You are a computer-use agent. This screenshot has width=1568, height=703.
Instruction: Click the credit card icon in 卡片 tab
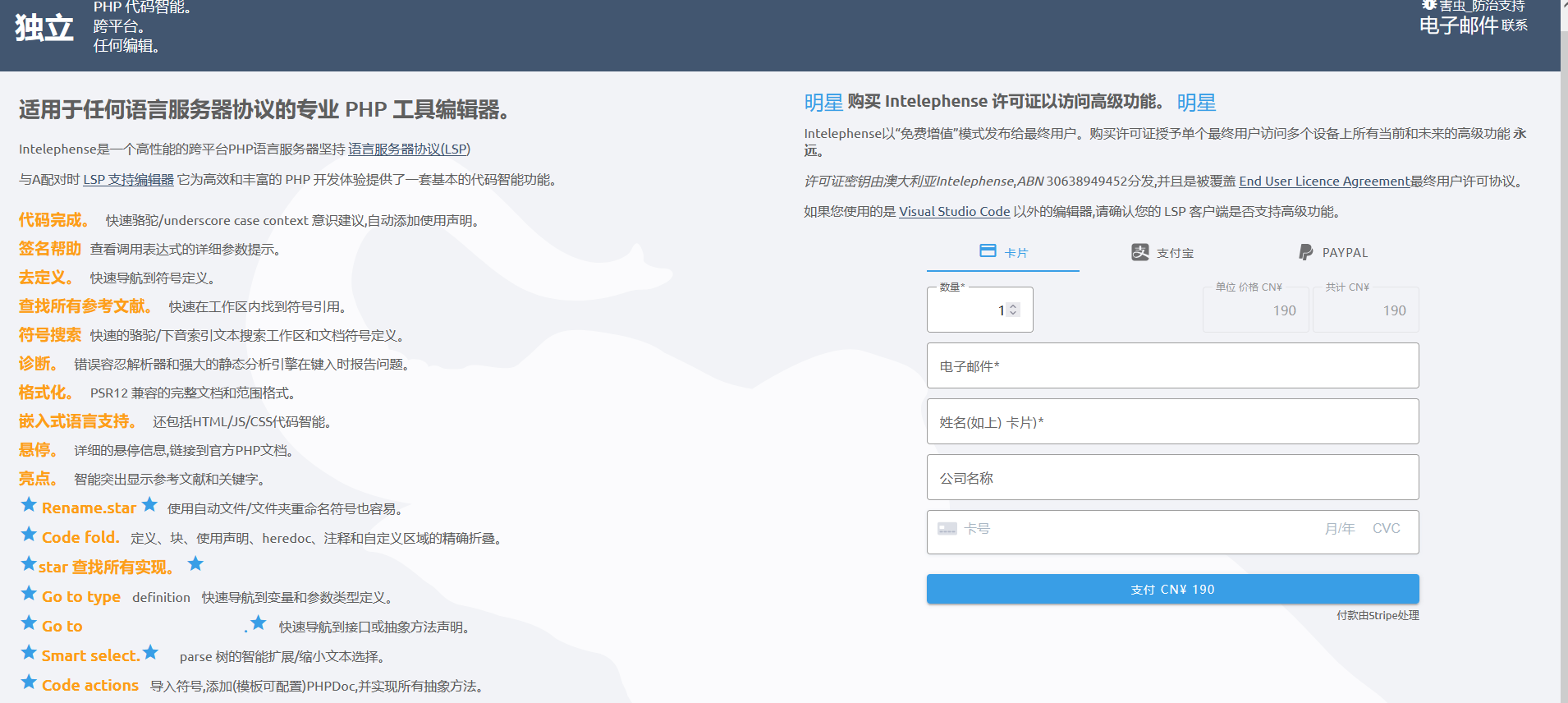[988, 251]
